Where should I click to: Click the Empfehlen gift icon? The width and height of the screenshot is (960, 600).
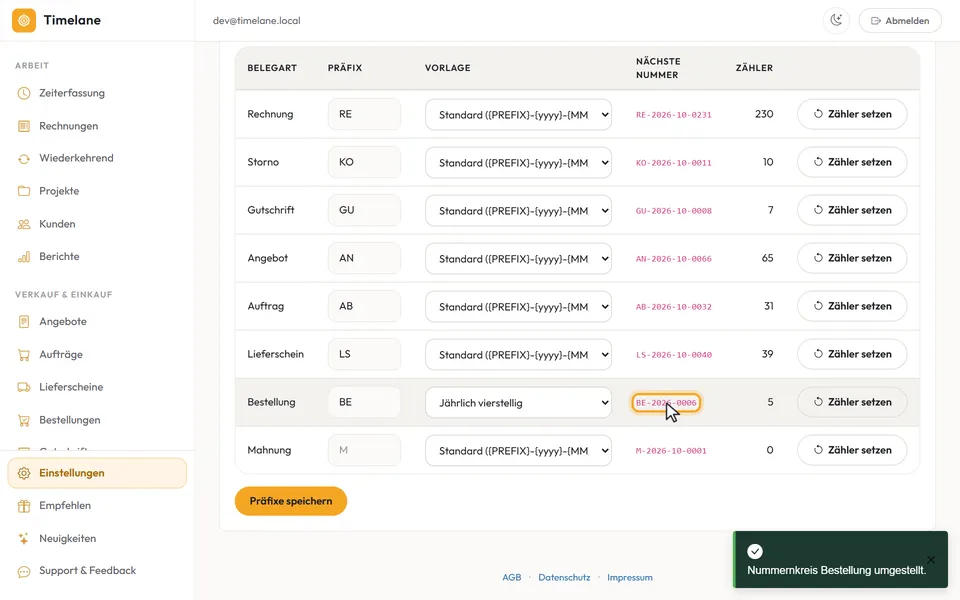click(24, 506)
